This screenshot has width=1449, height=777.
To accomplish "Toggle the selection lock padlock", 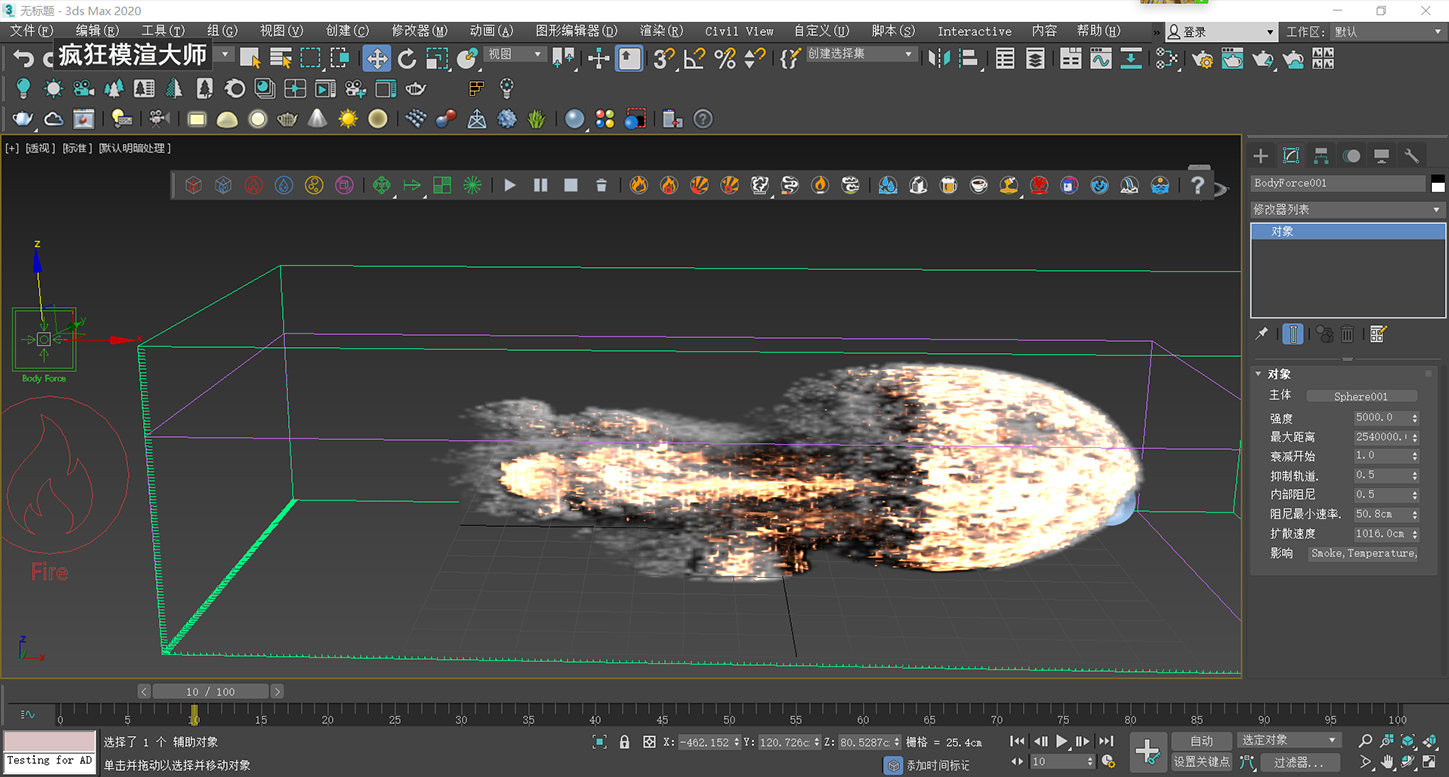I will (624, 742).
